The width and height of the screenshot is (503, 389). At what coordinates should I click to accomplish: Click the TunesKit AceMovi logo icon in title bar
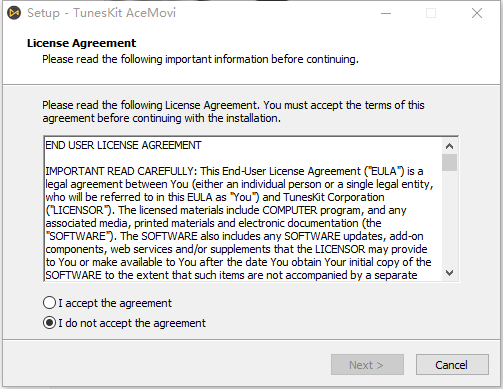(x=14, y=13)
